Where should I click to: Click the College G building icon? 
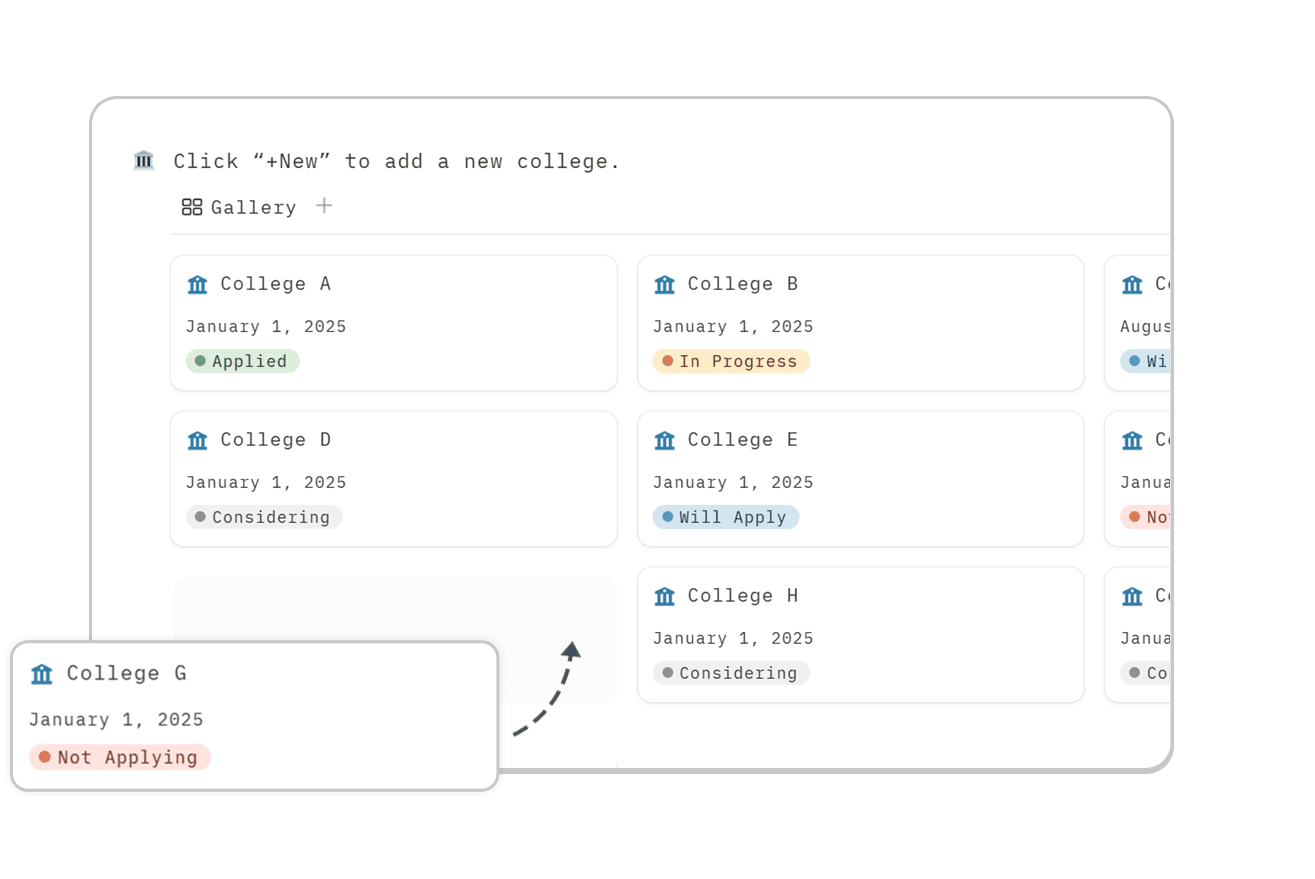[x=42, y=674]
